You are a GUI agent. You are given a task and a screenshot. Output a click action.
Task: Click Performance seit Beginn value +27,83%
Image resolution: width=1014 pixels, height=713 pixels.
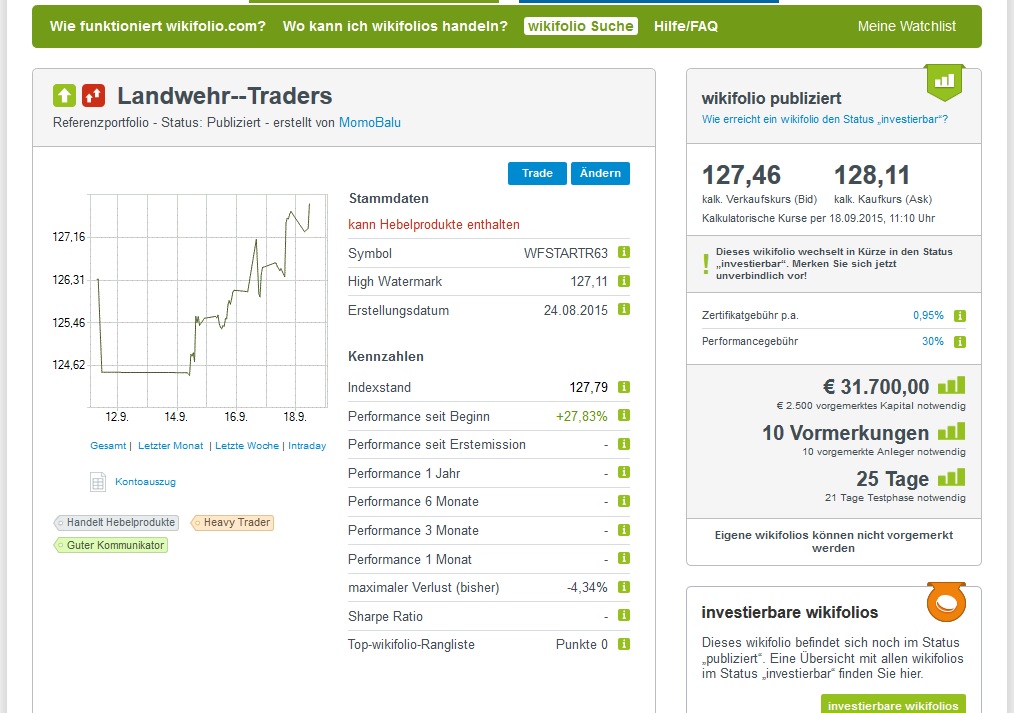581,416
